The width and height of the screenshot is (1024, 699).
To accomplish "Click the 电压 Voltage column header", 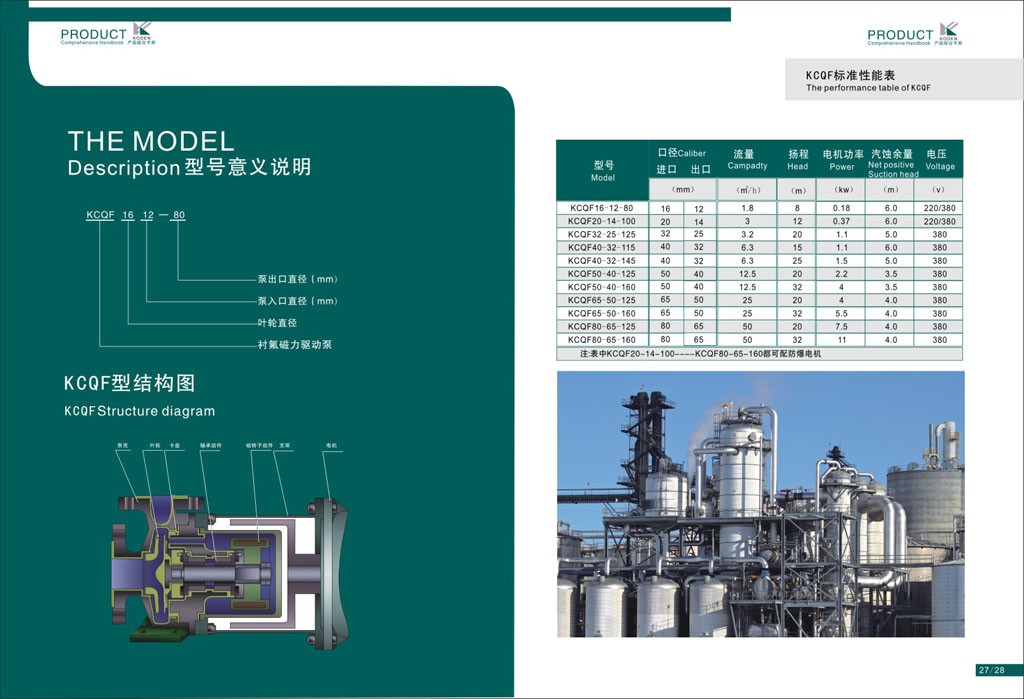I will pyautogui.click(x=939, y=160).
